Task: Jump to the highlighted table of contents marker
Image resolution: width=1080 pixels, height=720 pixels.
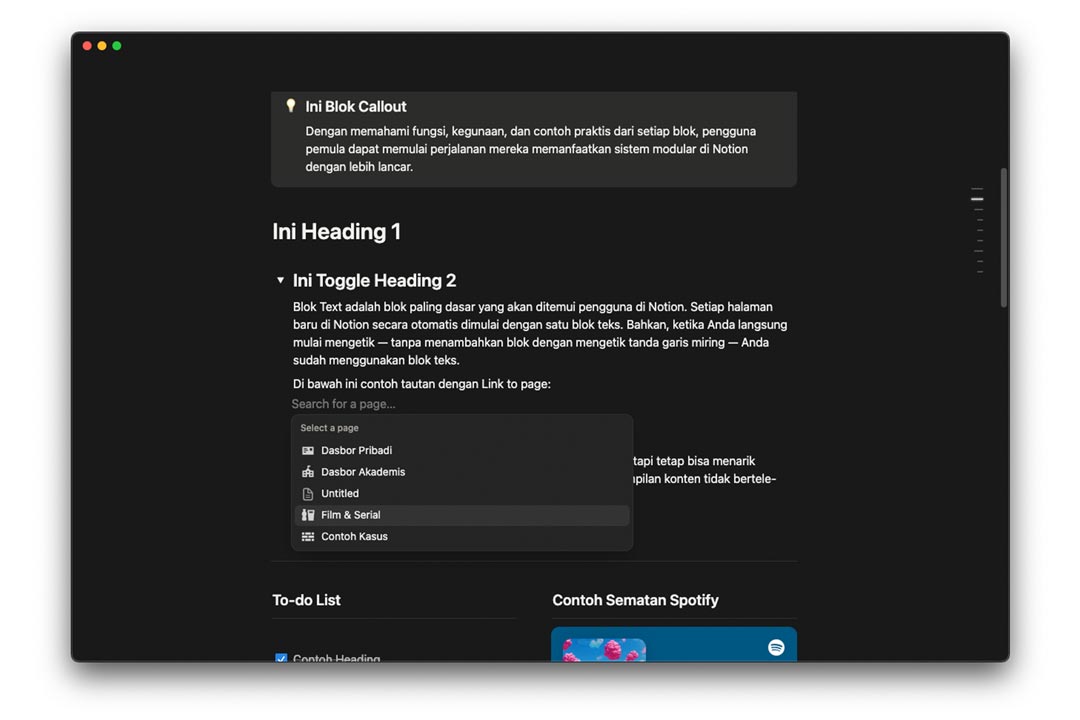Action: 977,199
